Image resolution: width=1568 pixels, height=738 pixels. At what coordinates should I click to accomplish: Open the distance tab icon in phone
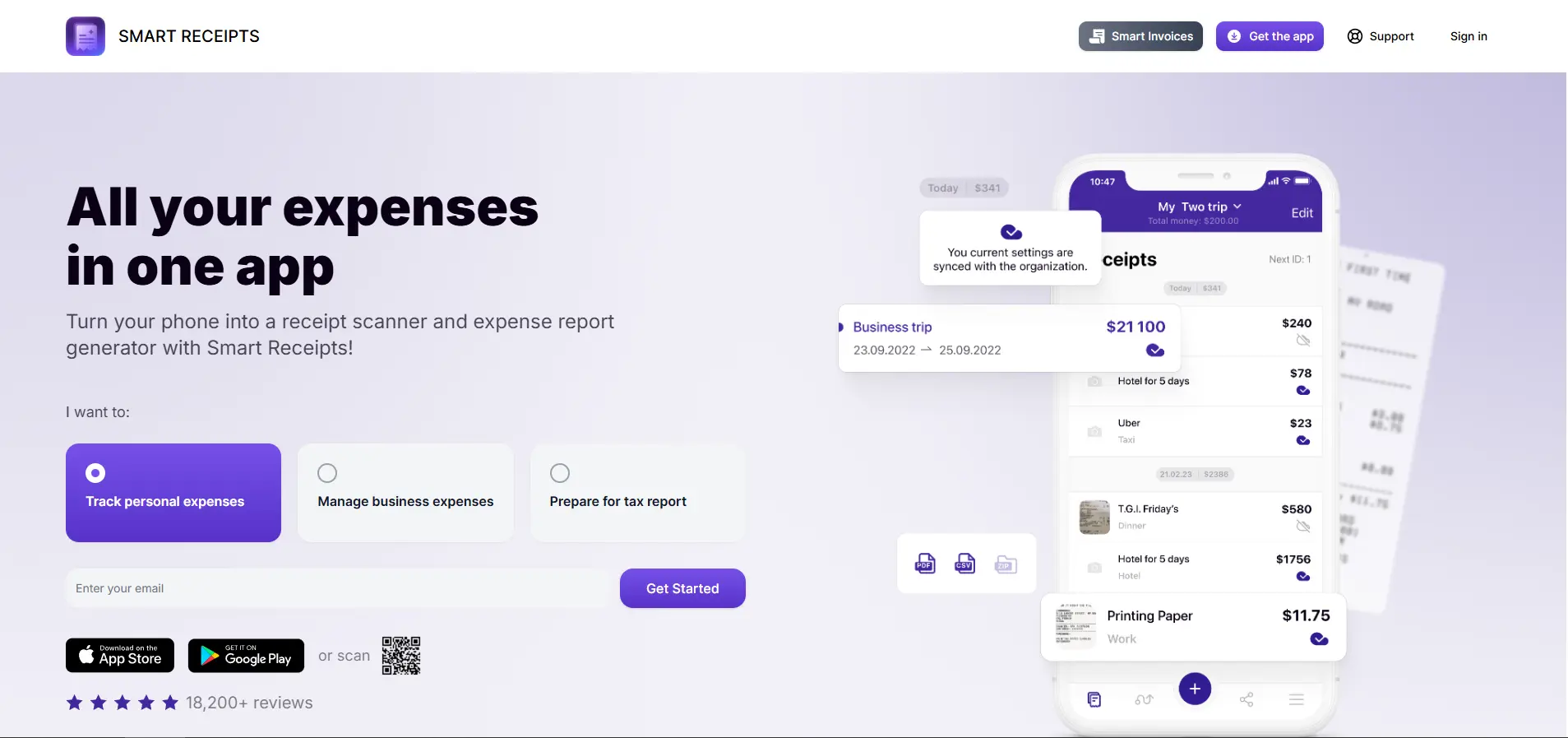(x=1144, y=699)
